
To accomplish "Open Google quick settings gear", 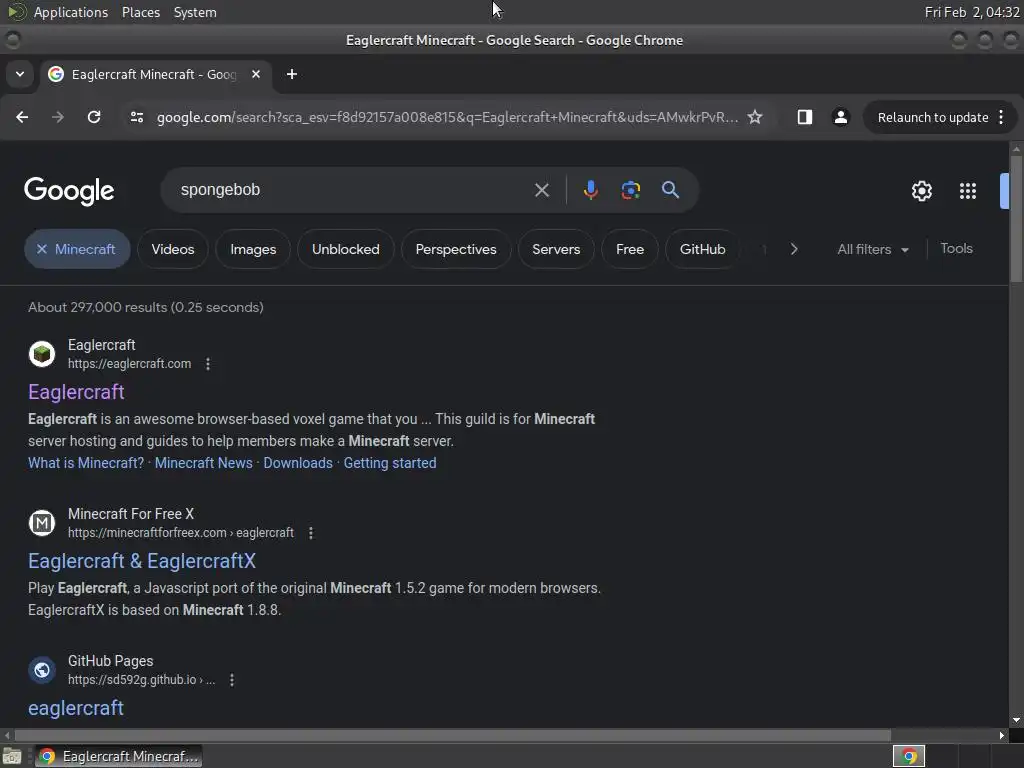I will tap(921, 191).
